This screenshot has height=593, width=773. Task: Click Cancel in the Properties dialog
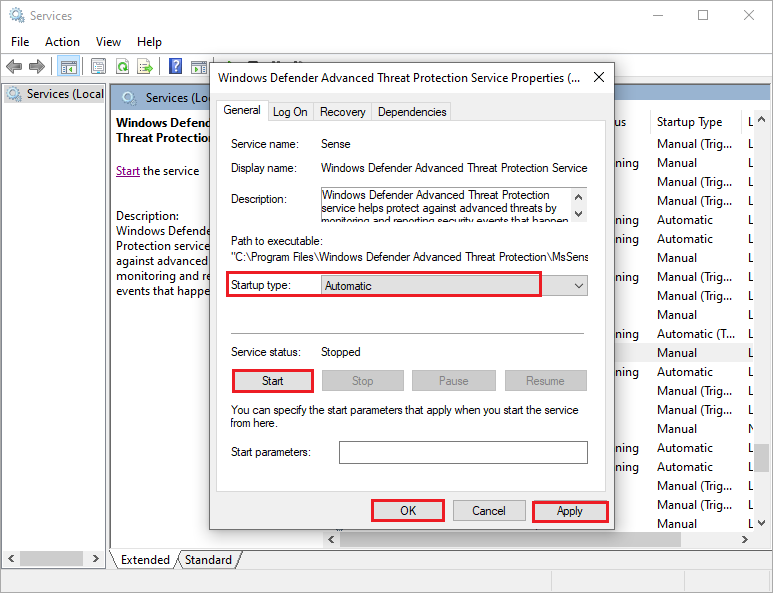(489, 511)
